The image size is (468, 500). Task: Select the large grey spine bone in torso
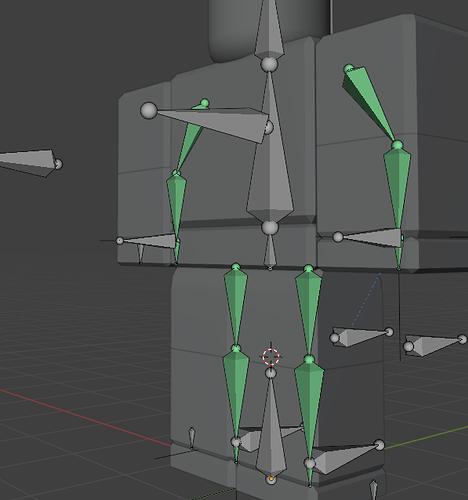[270, 160]
